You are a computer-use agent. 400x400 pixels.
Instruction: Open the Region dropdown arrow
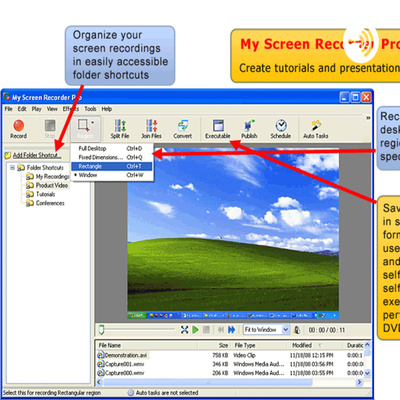click(93, 123)
